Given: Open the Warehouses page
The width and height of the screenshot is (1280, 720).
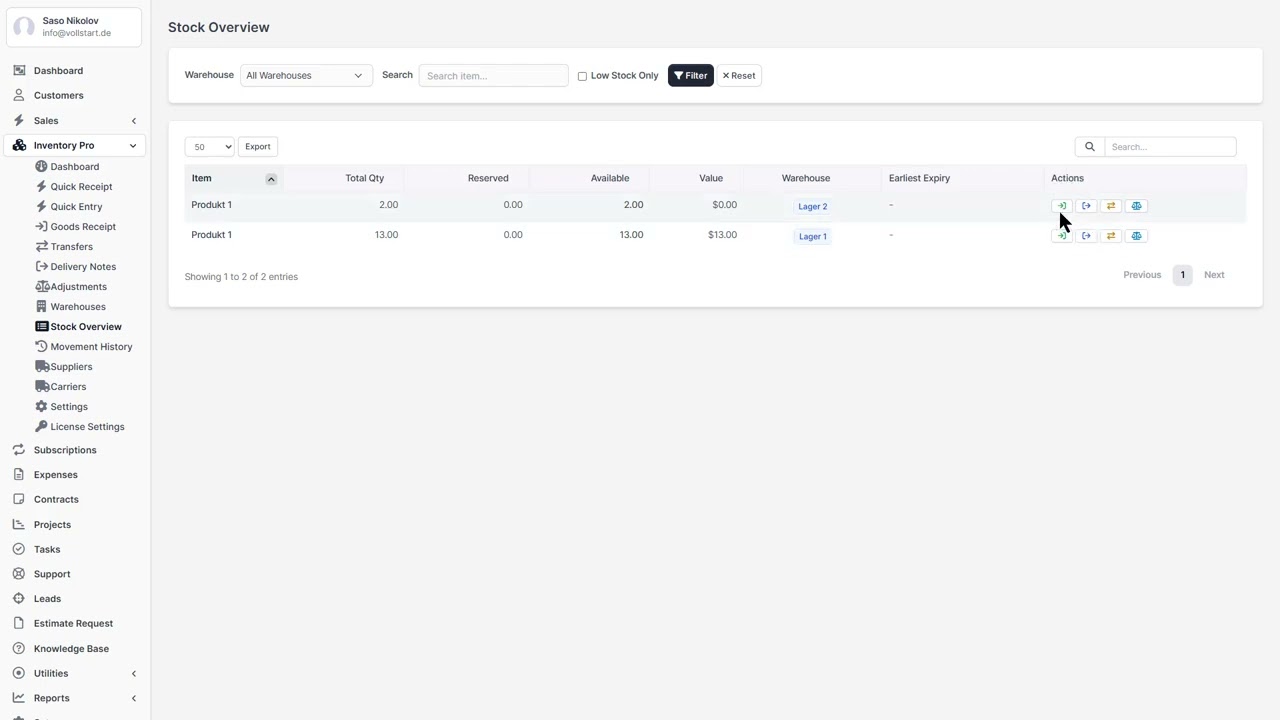Looking at the screenshot, I should pyautogui.click(x=78, y=306).
